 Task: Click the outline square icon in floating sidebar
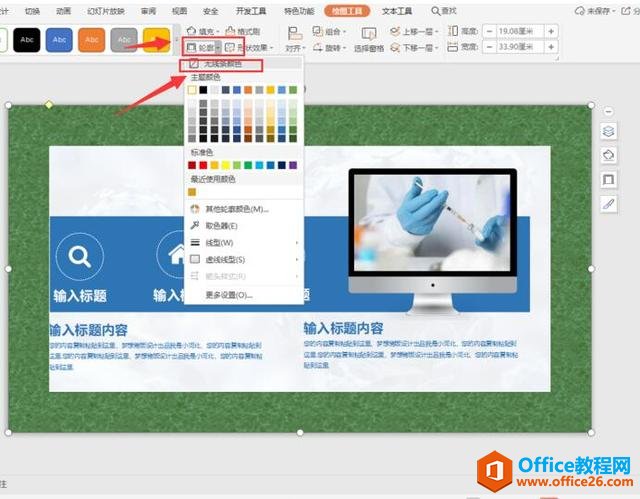(x=609, y=180)
